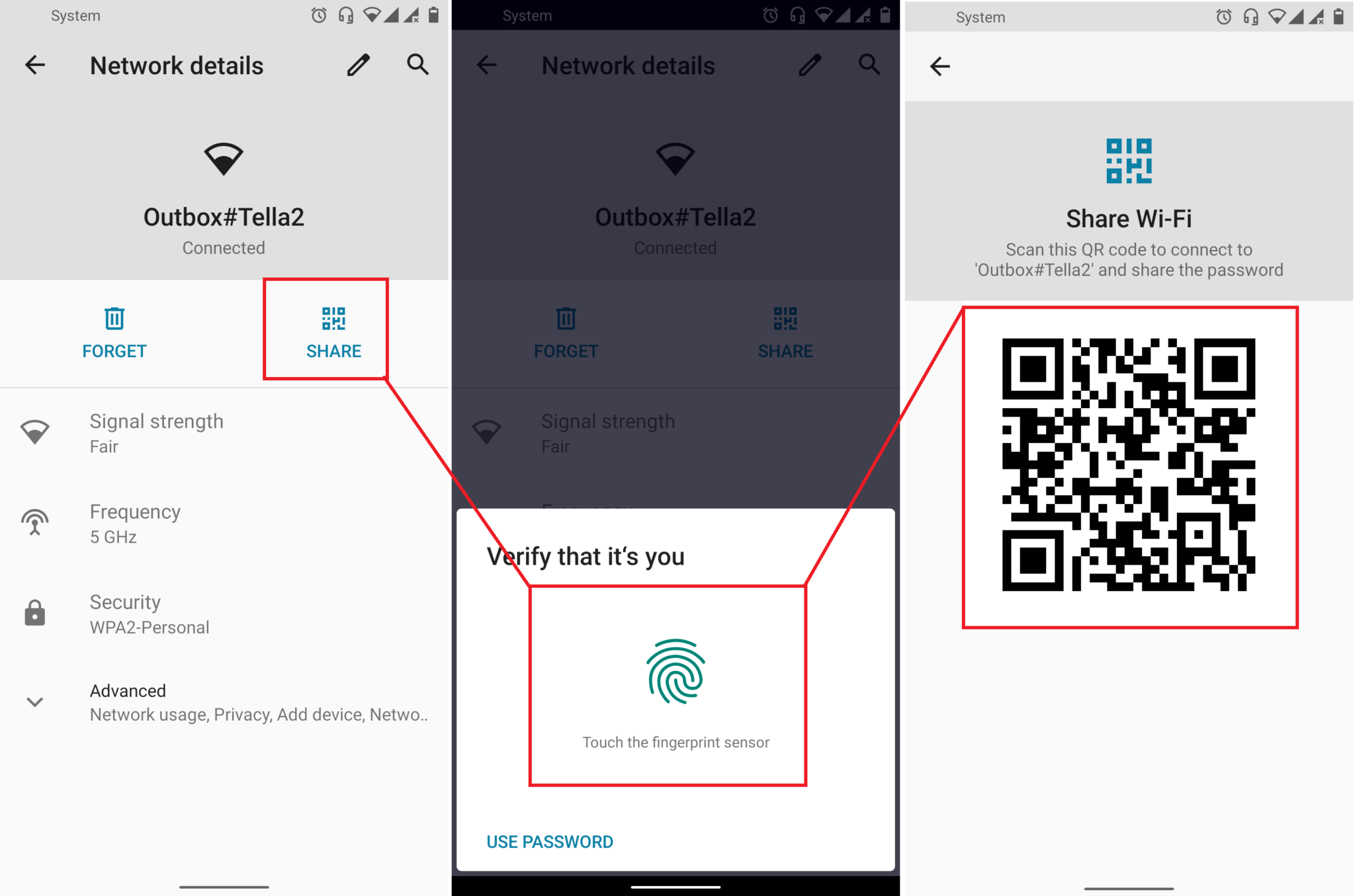The height and width of the screenshot is (896, 1355).
Task: Click the edit pencil icon
Action: point(358,64)
